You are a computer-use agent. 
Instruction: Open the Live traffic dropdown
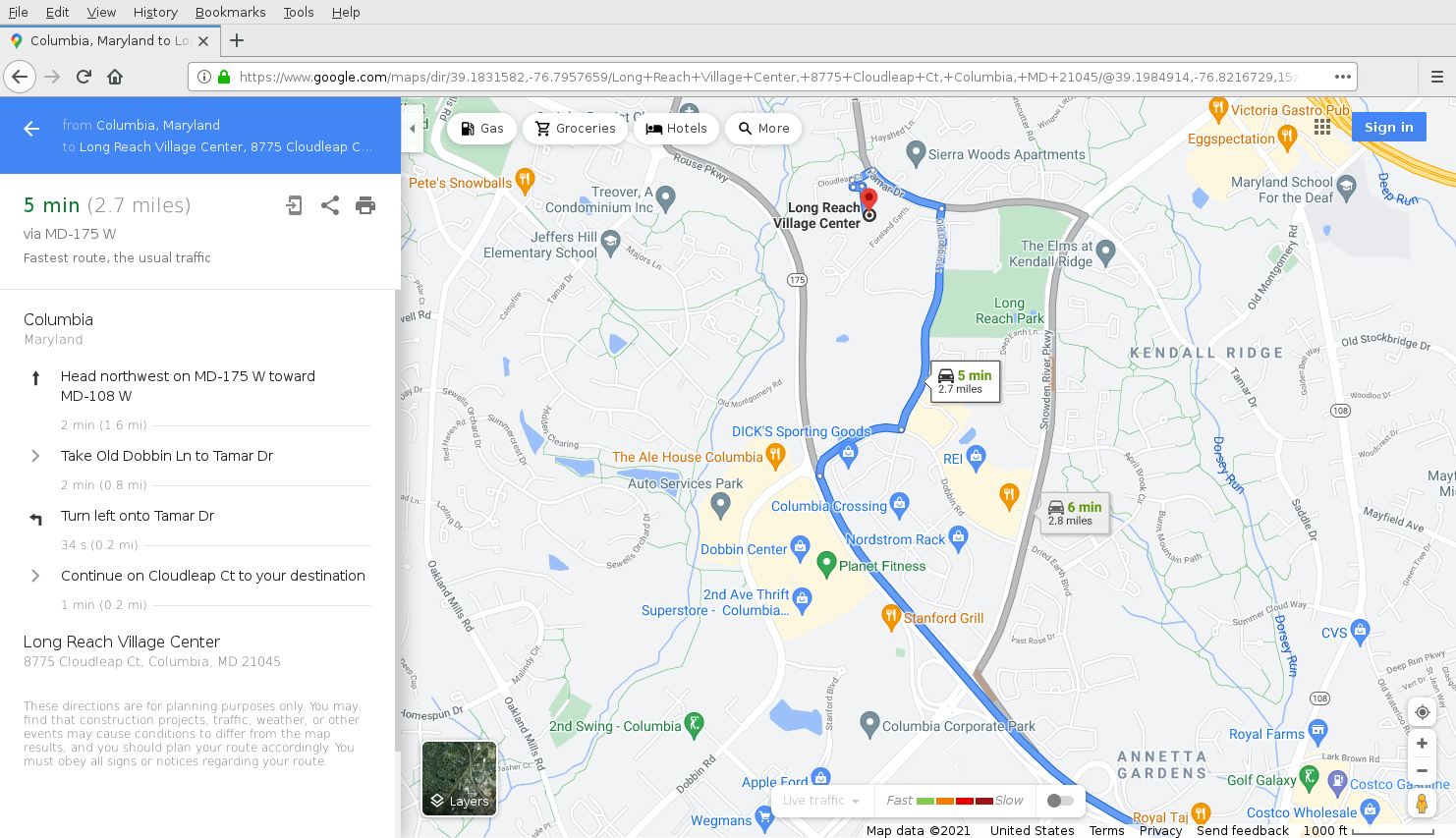pyautogui.click(x=821, y=801)
